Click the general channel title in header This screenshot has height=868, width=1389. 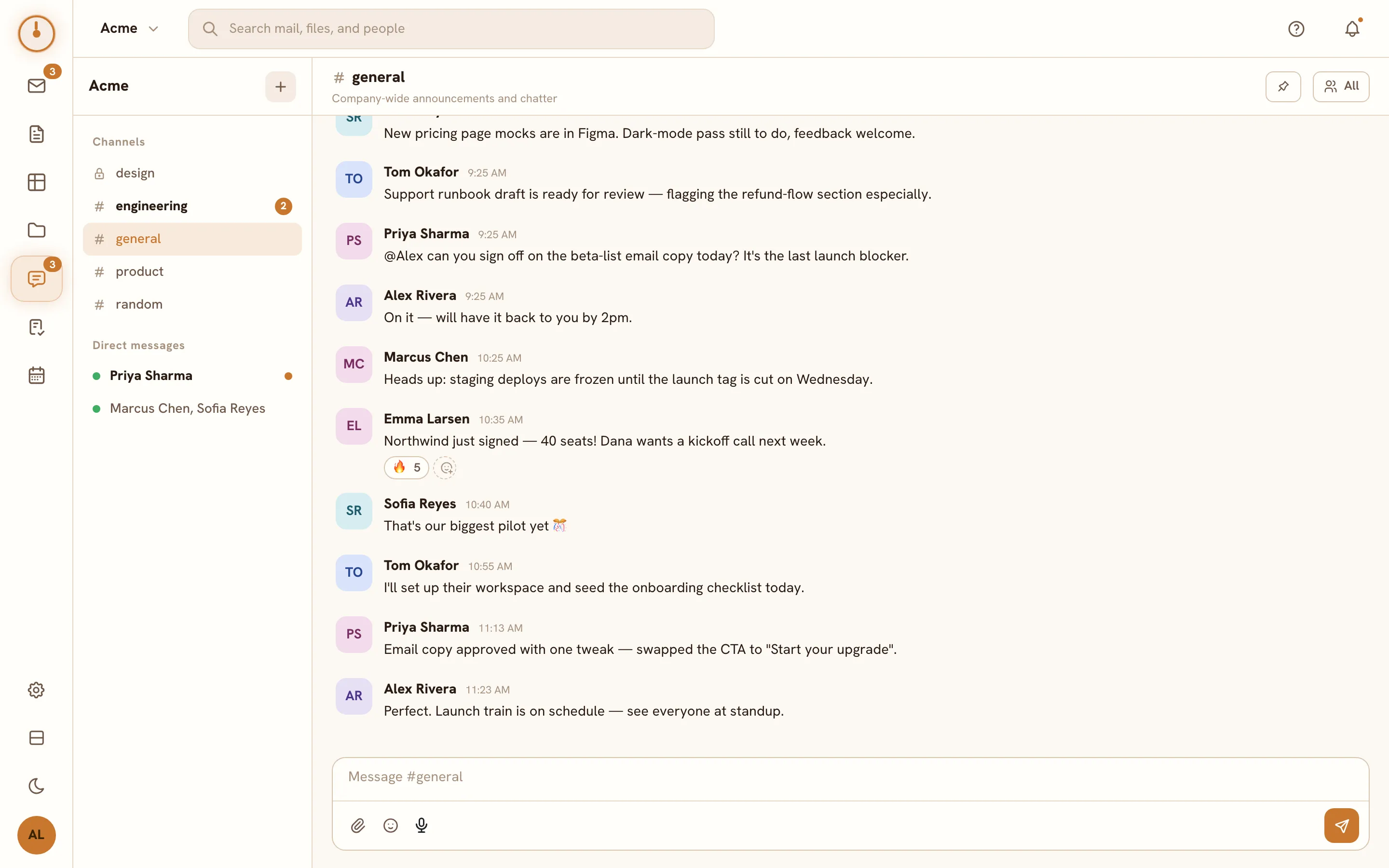[x=378, y=77]
